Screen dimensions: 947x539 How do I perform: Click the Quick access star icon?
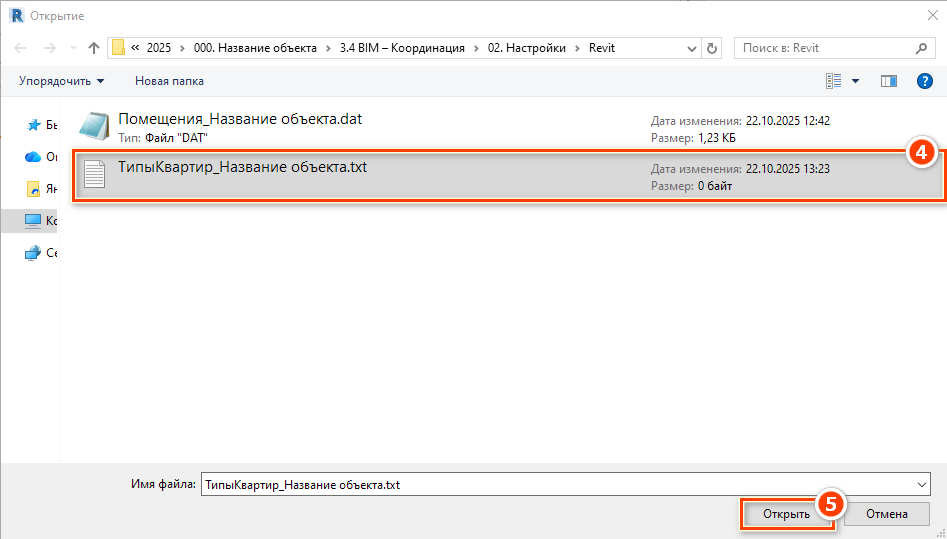pyautogui.click(x=33, y=125)
